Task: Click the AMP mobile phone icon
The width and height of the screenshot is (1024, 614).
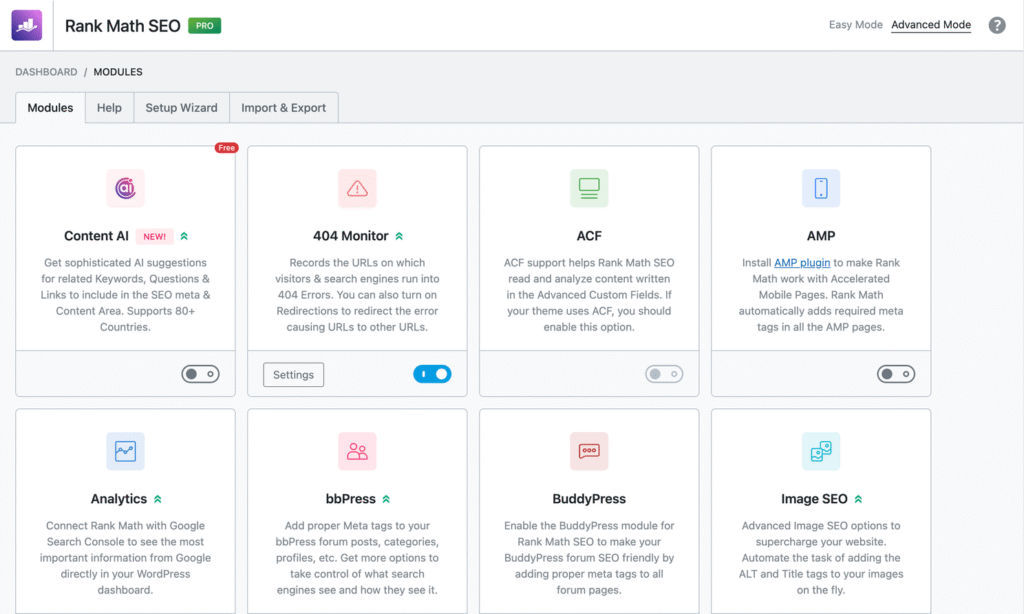Action: coord(821,187)
